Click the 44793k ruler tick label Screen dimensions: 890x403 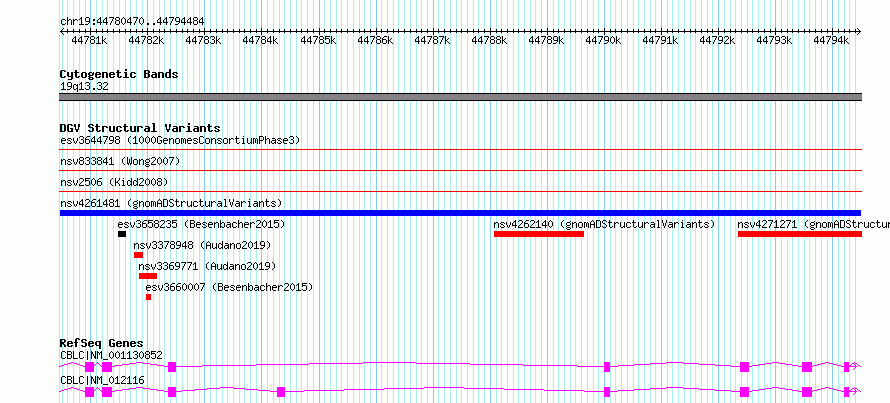tap(775, 40)
